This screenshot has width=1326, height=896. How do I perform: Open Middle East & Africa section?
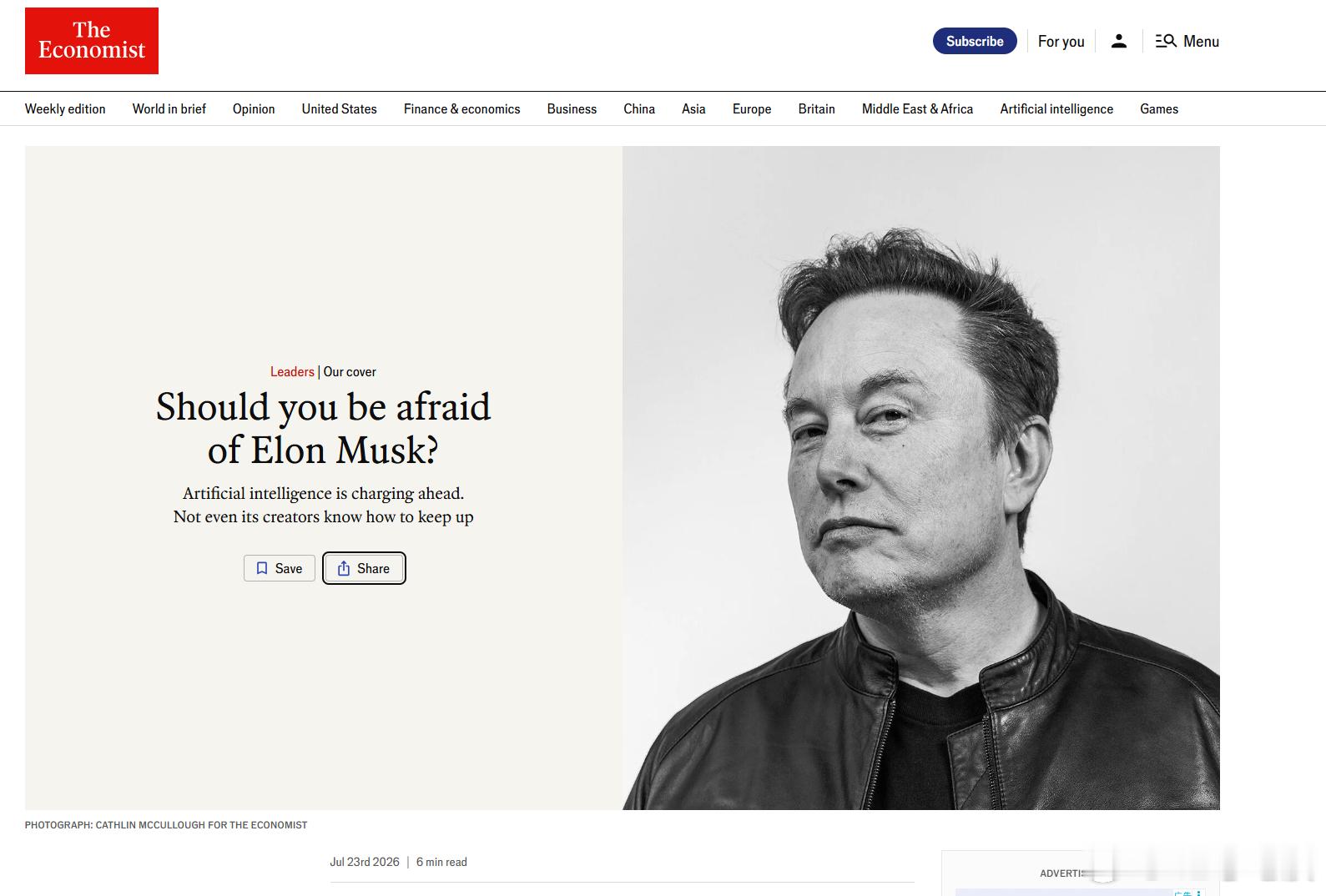coord(918,108)
